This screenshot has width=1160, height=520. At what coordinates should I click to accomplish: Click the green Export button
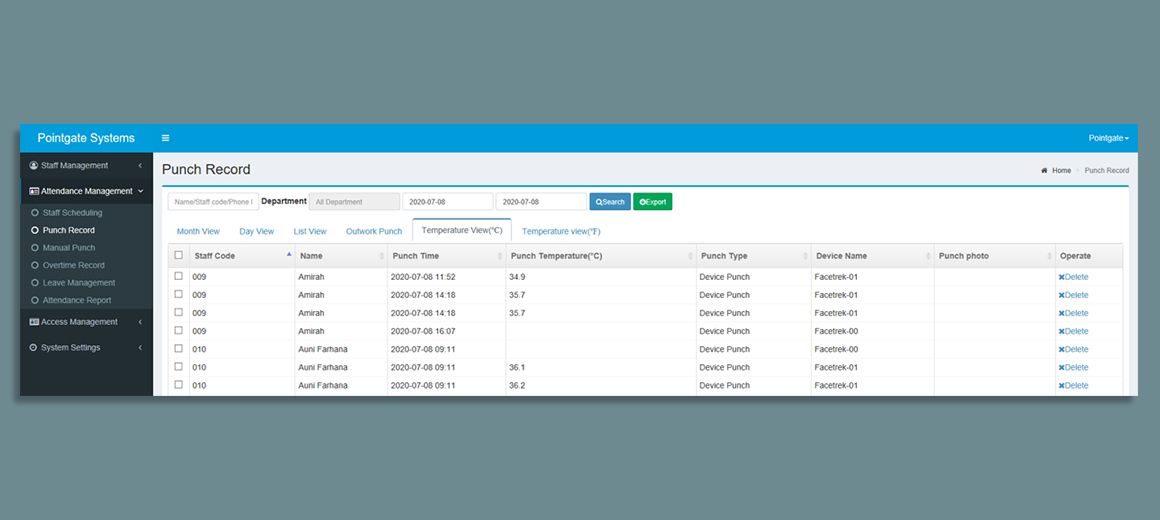(652, 201)
